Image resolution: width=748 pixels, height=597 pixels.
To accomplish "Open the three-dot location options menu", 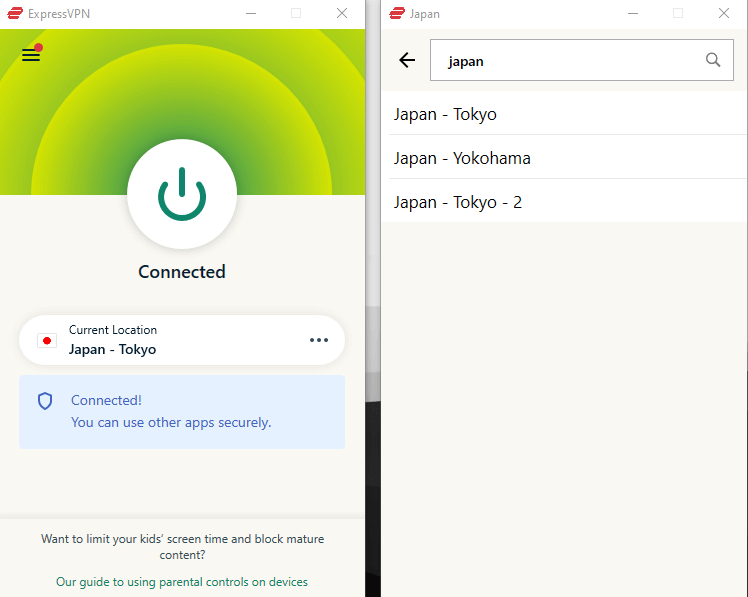I will 319,340.
